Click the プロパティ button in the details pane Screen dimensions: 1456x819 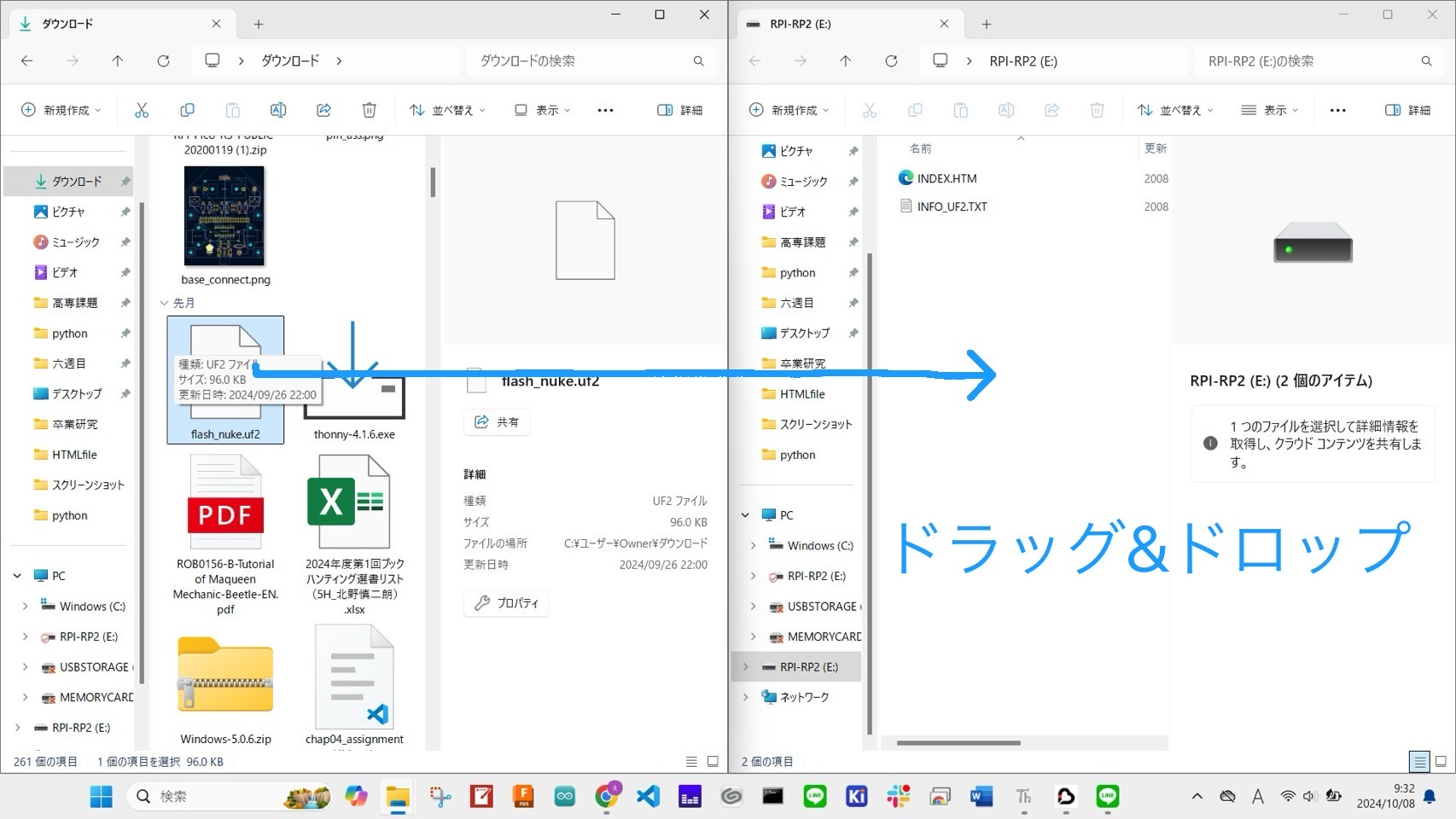tap(507, 603)
